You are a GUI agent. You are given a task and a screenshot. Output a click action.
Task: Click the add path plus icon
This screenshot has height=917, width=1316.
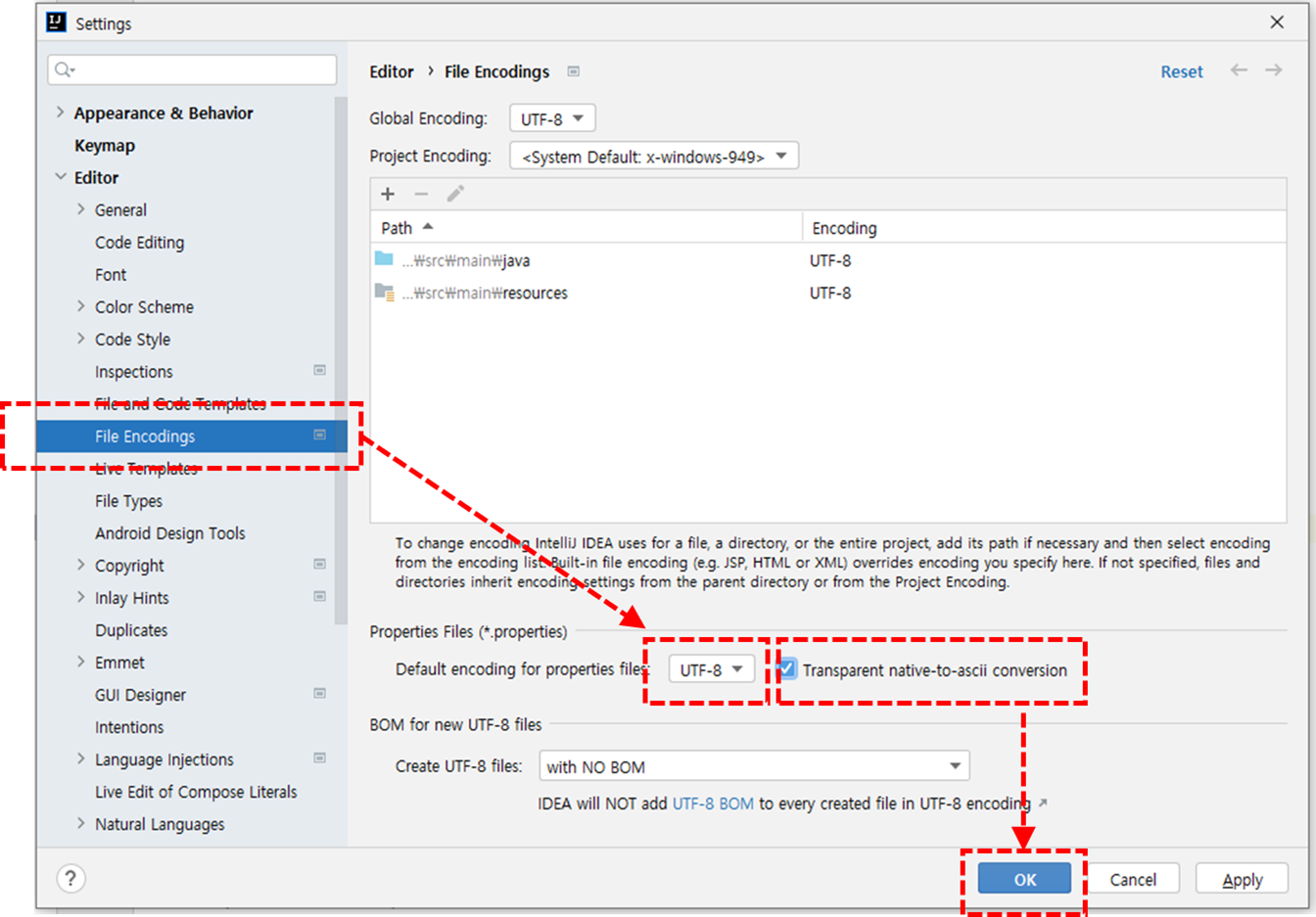pos(388,194)
